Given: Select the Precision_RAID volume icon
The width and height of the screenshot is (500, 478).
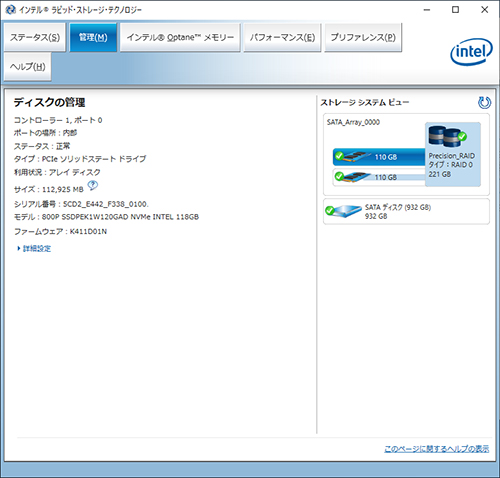Looking at the screenshot, I should pos(448,136).
